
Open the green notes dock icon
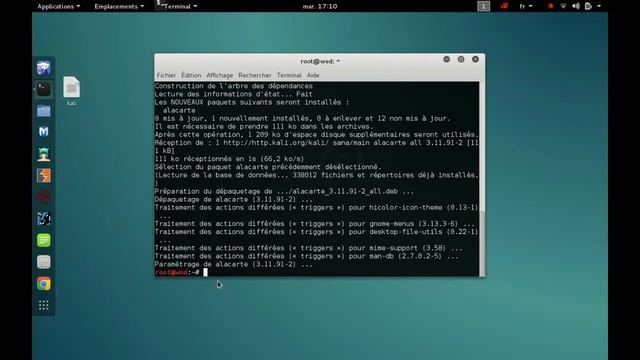click(44, 240)
